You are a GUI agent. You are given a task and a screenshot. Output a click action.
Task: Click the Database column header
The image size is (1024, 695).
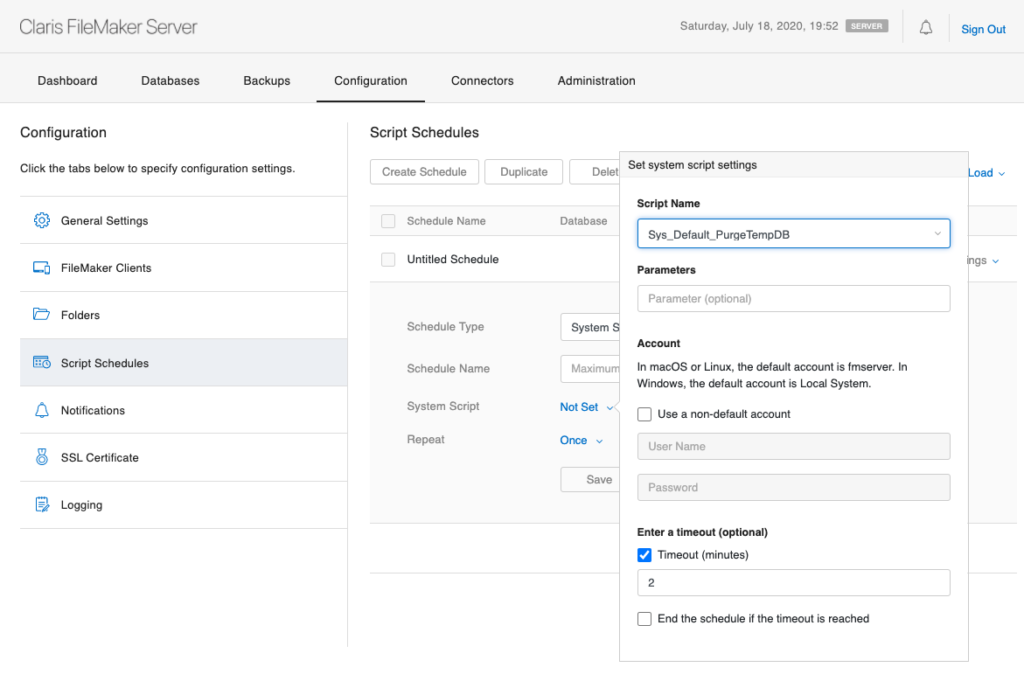[583, 221]
